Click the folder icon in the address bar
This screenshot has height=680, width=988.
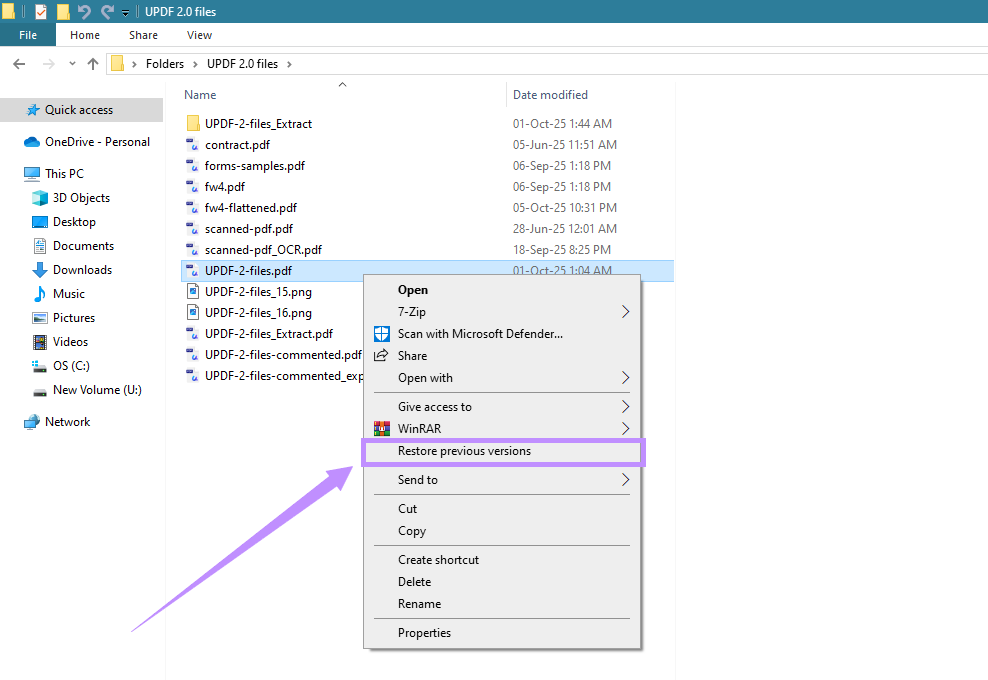[x=119, y=63]
